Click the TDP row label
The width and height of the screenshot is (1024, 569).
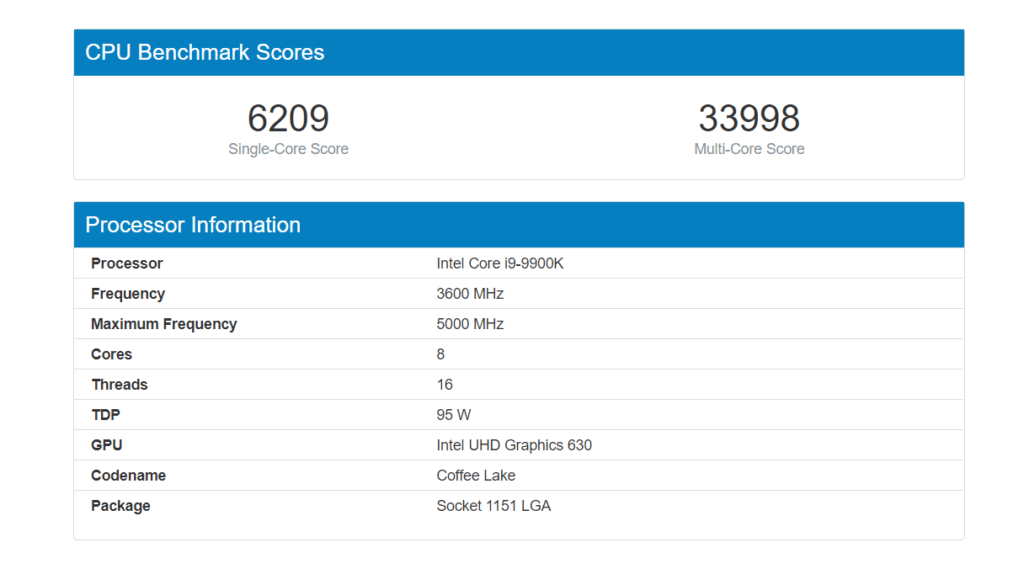(x=106, y=415)
